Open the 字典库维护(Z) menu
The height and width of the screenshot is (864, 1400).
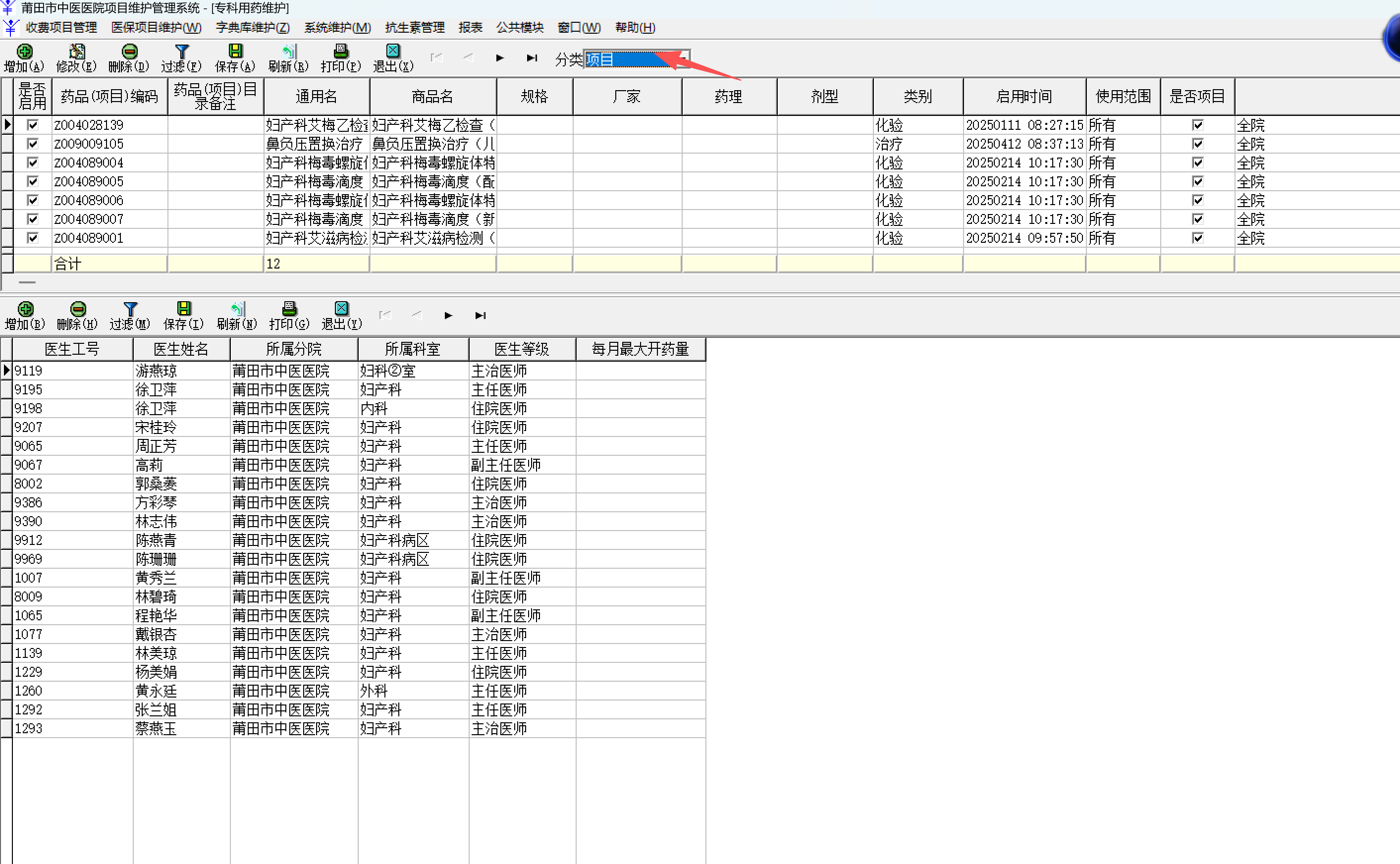[253, 27]
